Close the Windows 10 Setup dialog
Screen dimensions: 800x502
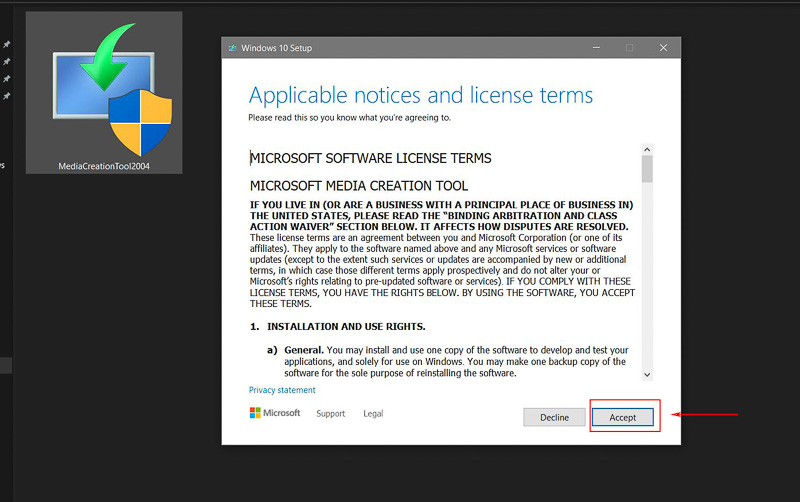click(663, 48)
